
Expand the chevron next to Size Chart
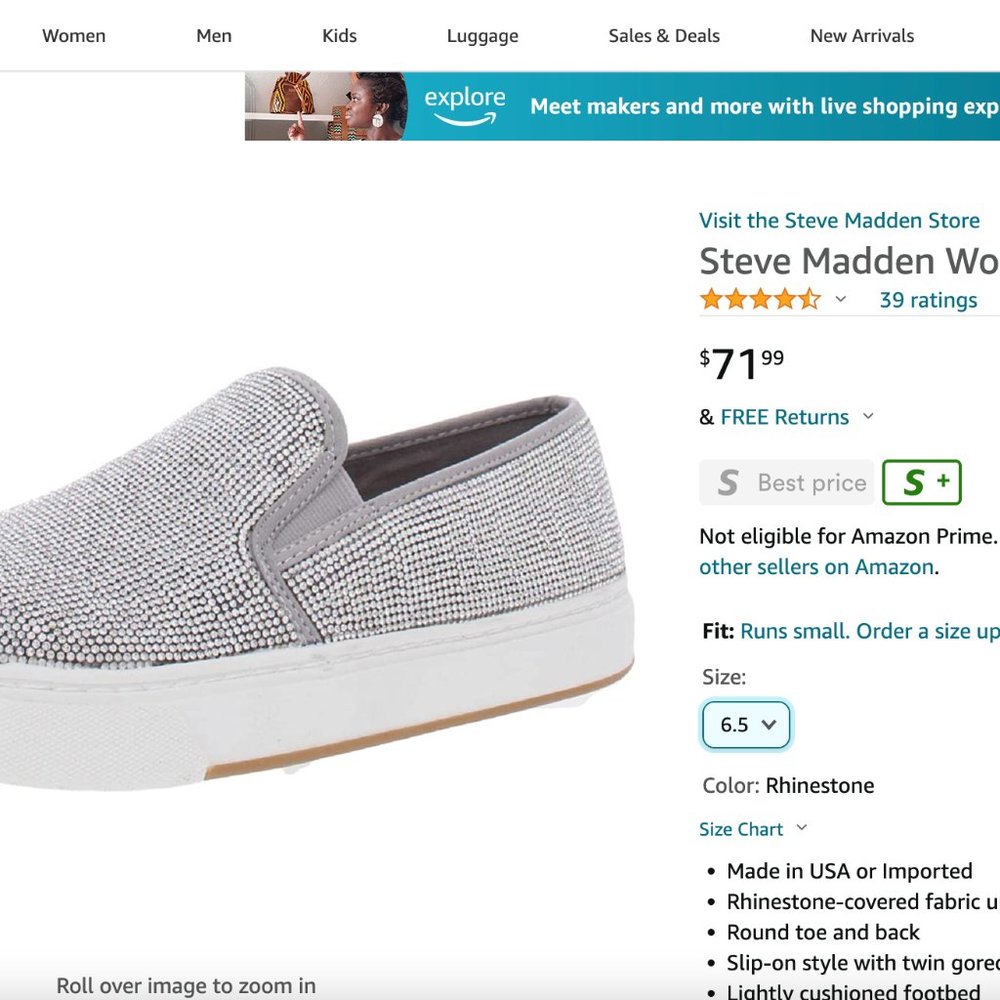(801, 828)
